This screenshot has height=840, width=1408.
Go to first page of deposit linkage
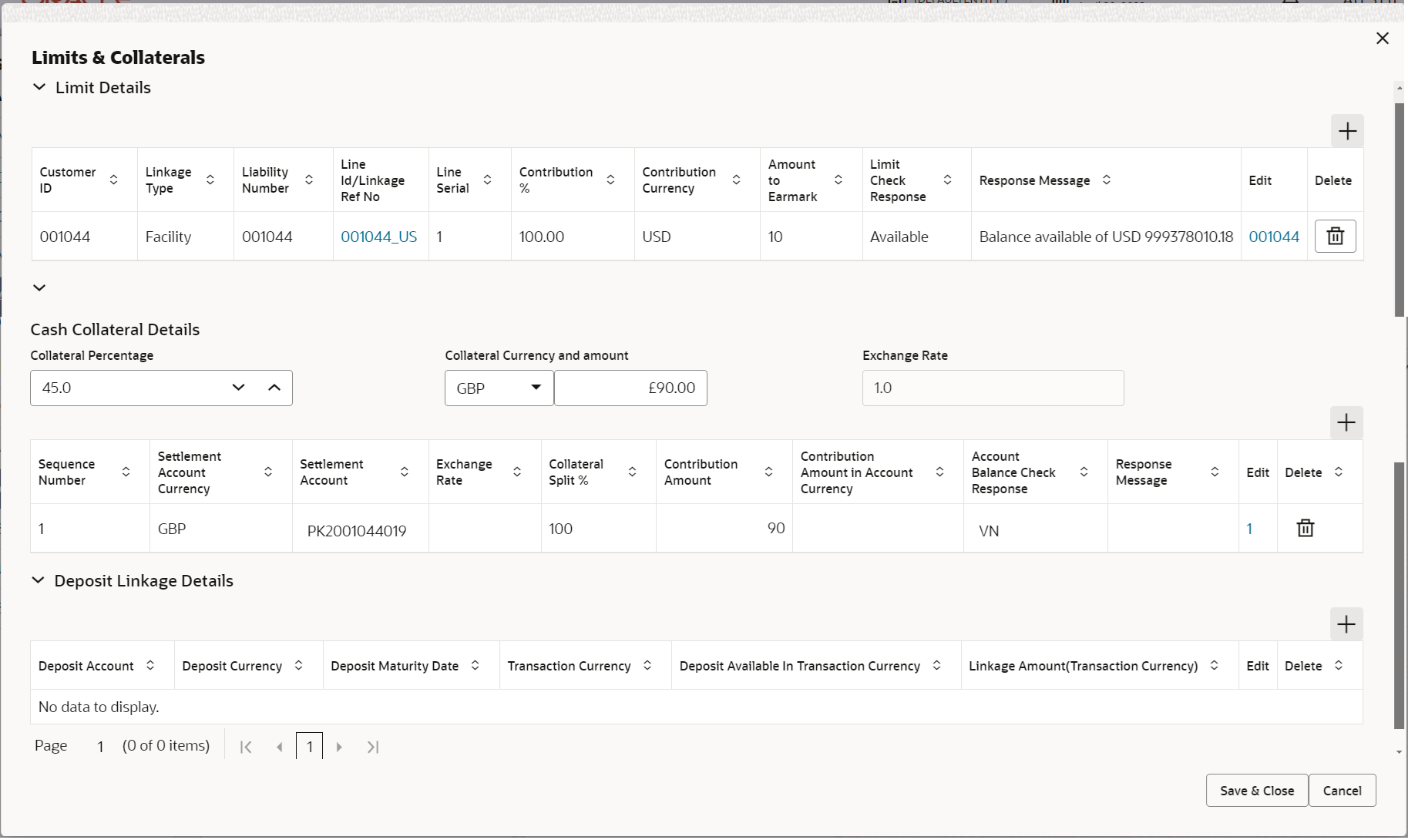click(246, 747)
